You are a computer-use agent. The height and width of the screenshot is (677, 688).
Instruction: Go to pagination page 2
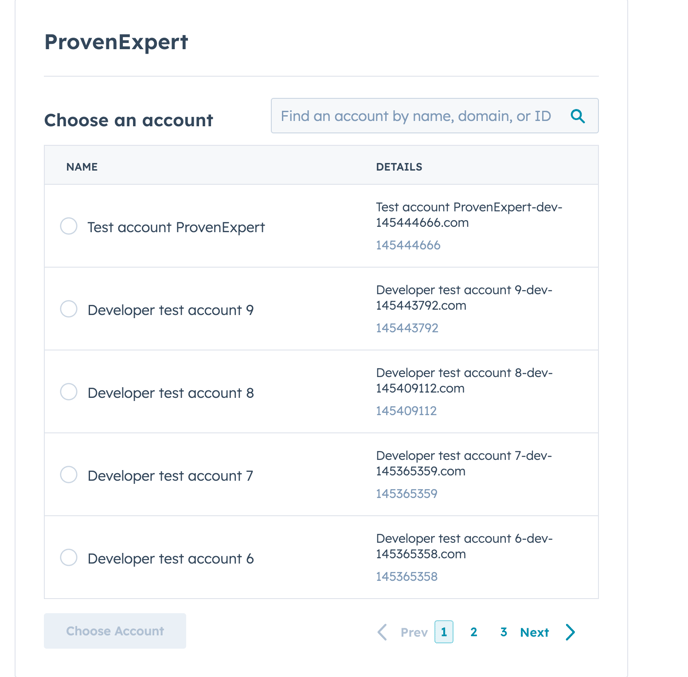(x=473, y=632)
